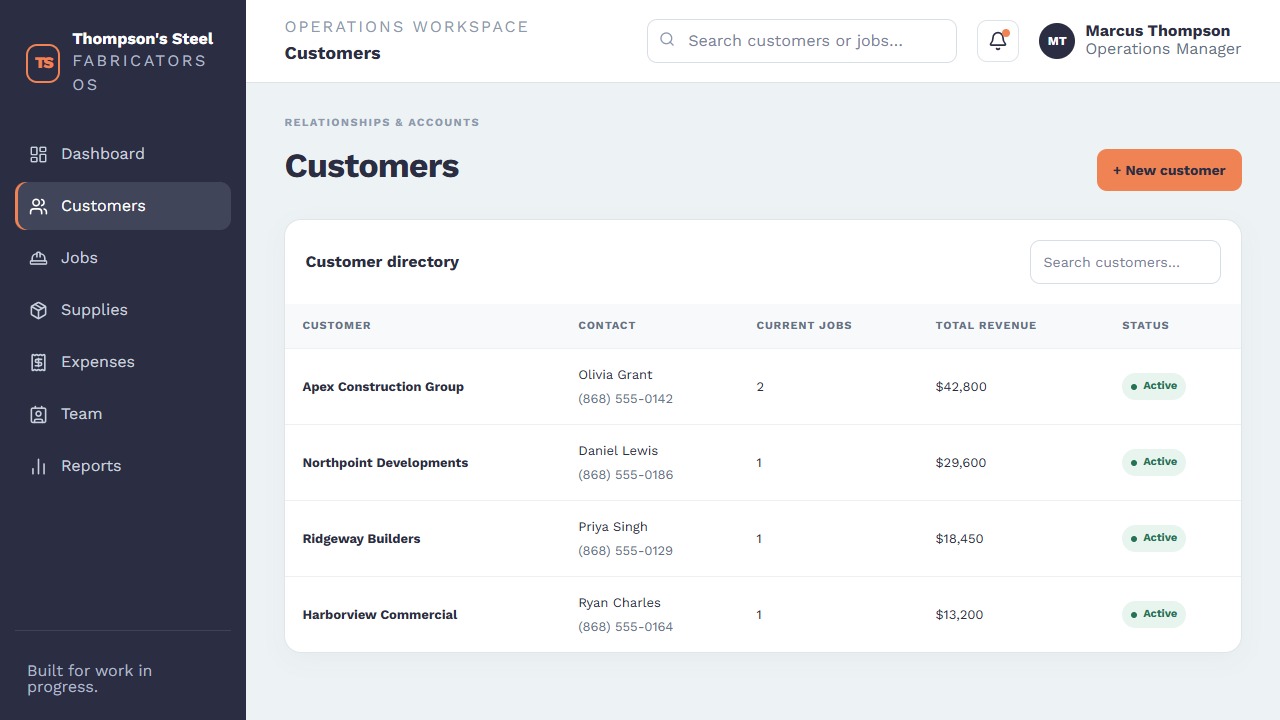
Task: Click the Dashboard grid icon
Action: pos(38,154)
